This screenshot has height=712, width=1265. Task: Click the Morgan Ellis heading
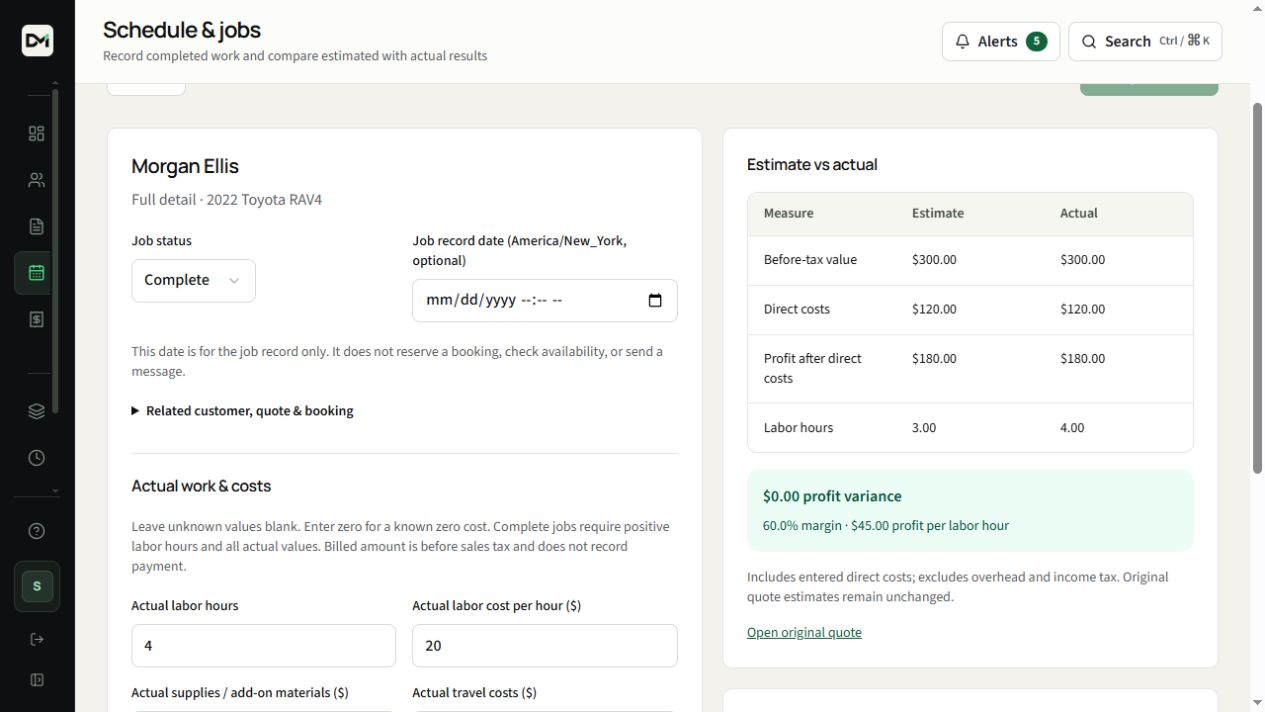[185, 166]
